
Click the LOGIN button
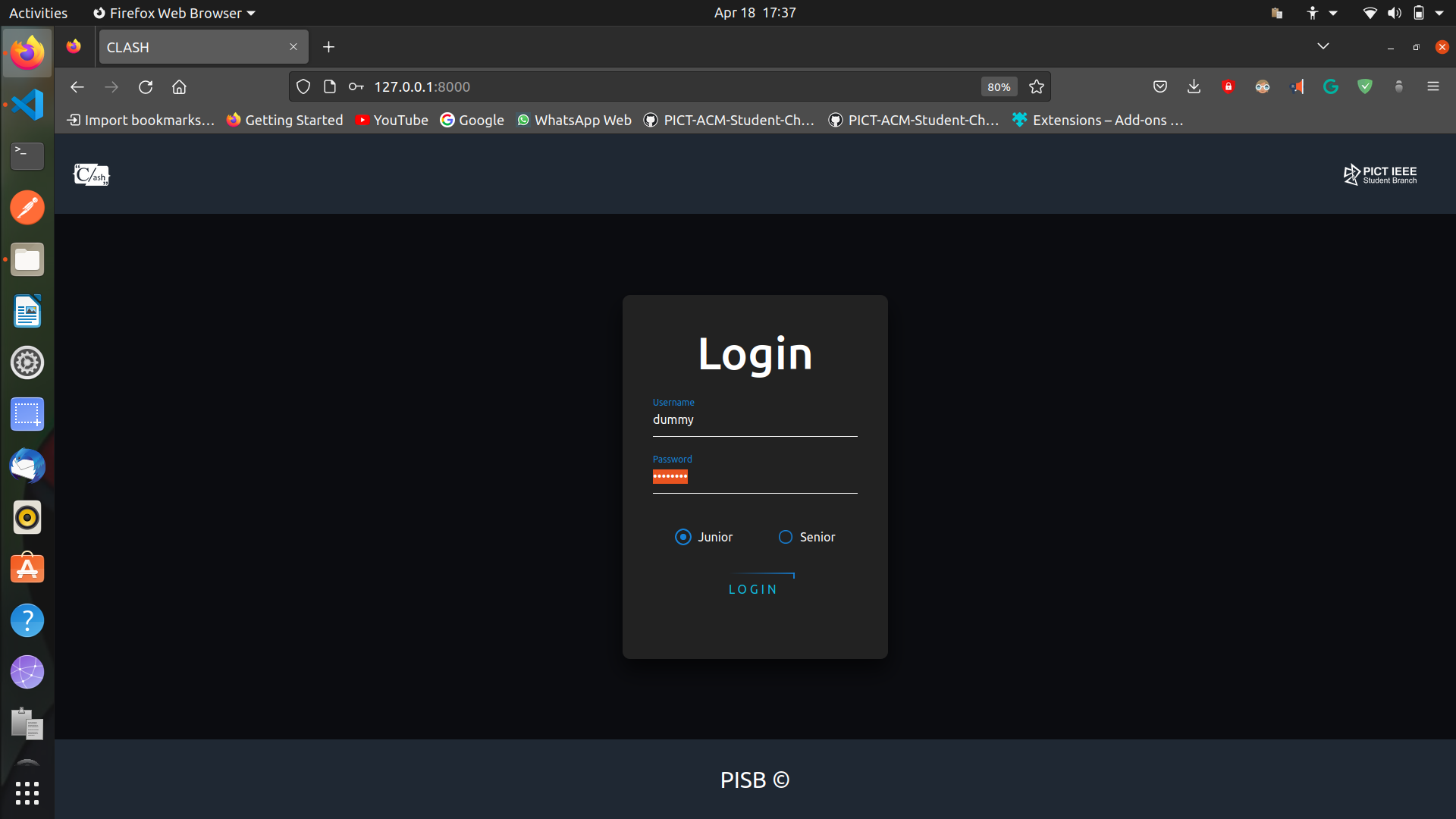click(x=753, y=589)
